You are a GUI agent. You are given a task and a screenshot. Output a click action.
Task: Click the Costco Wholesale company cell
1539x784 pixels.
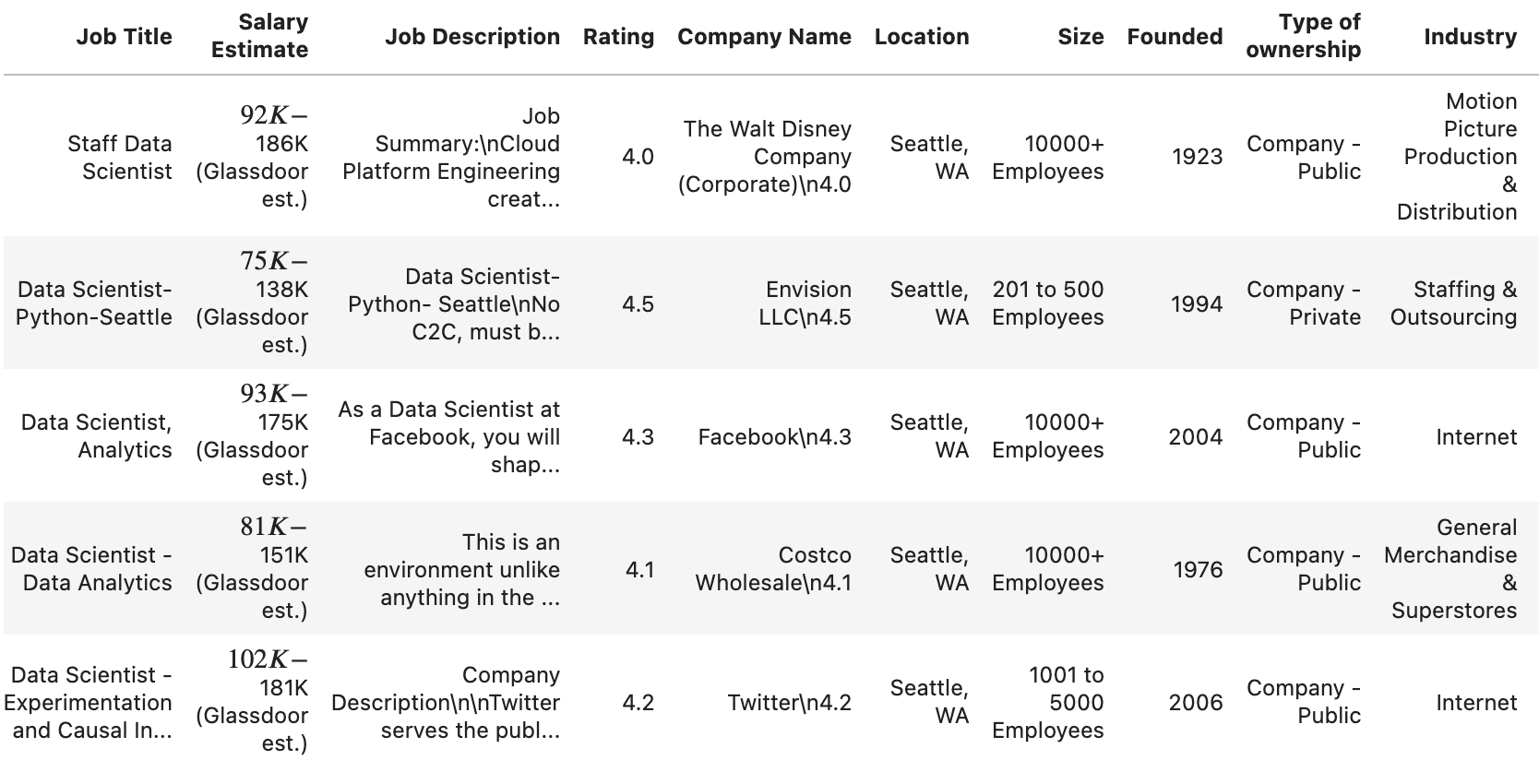(x=773, y=569)
